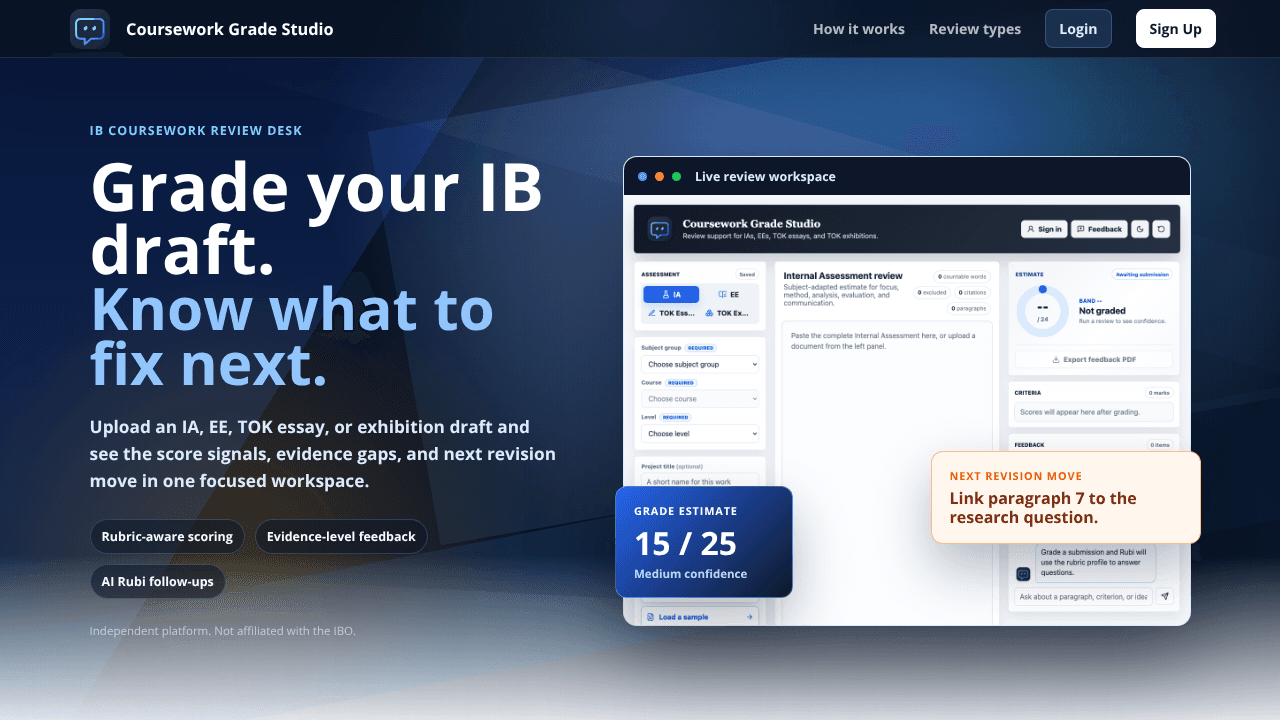Select the EE assessment tab
Screen dimensions: 1280x720
(729, 295)
